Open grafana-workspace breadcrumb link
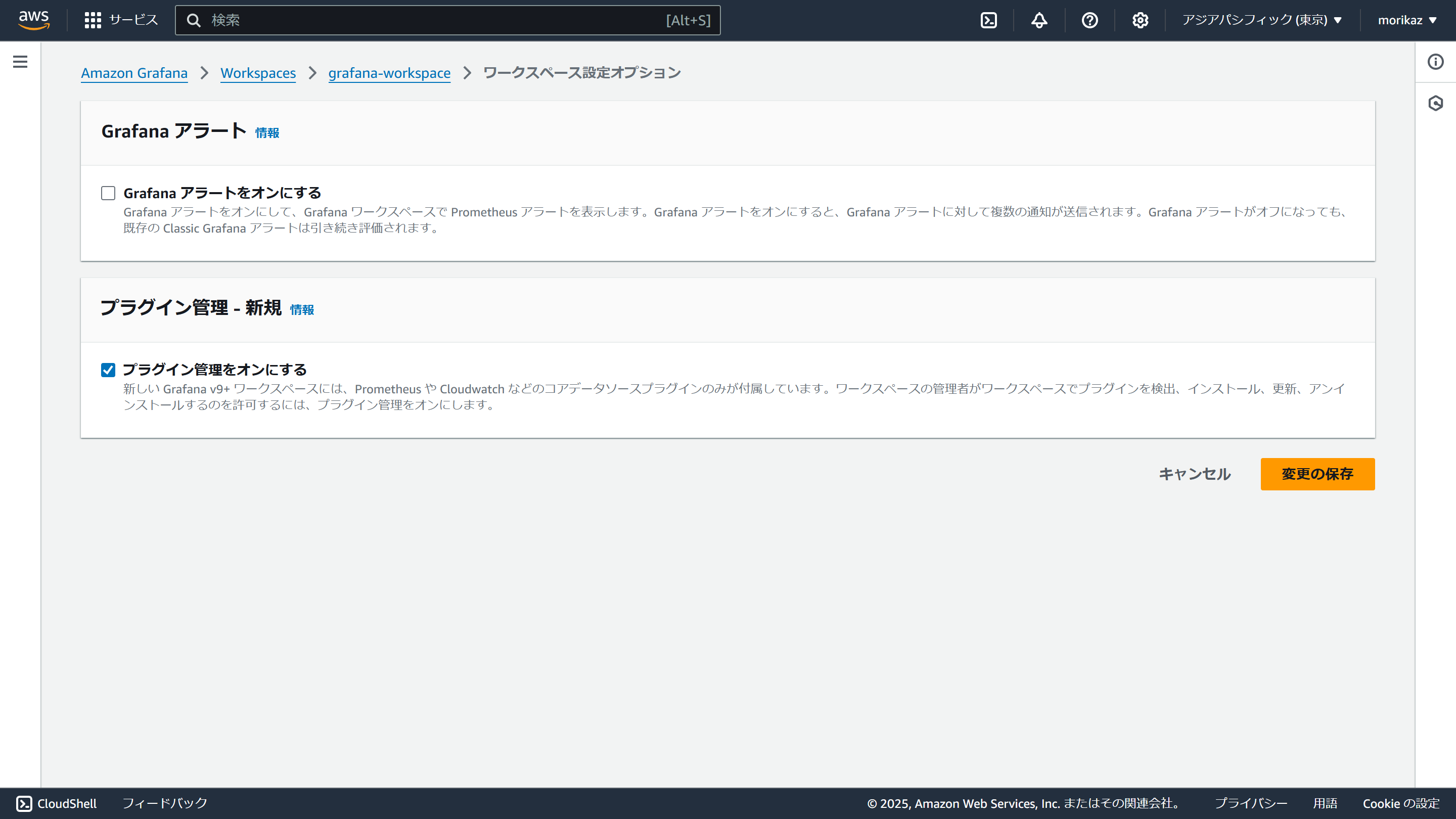The width and height of the screenshot is (1456, 819). [x=389, y=73]
